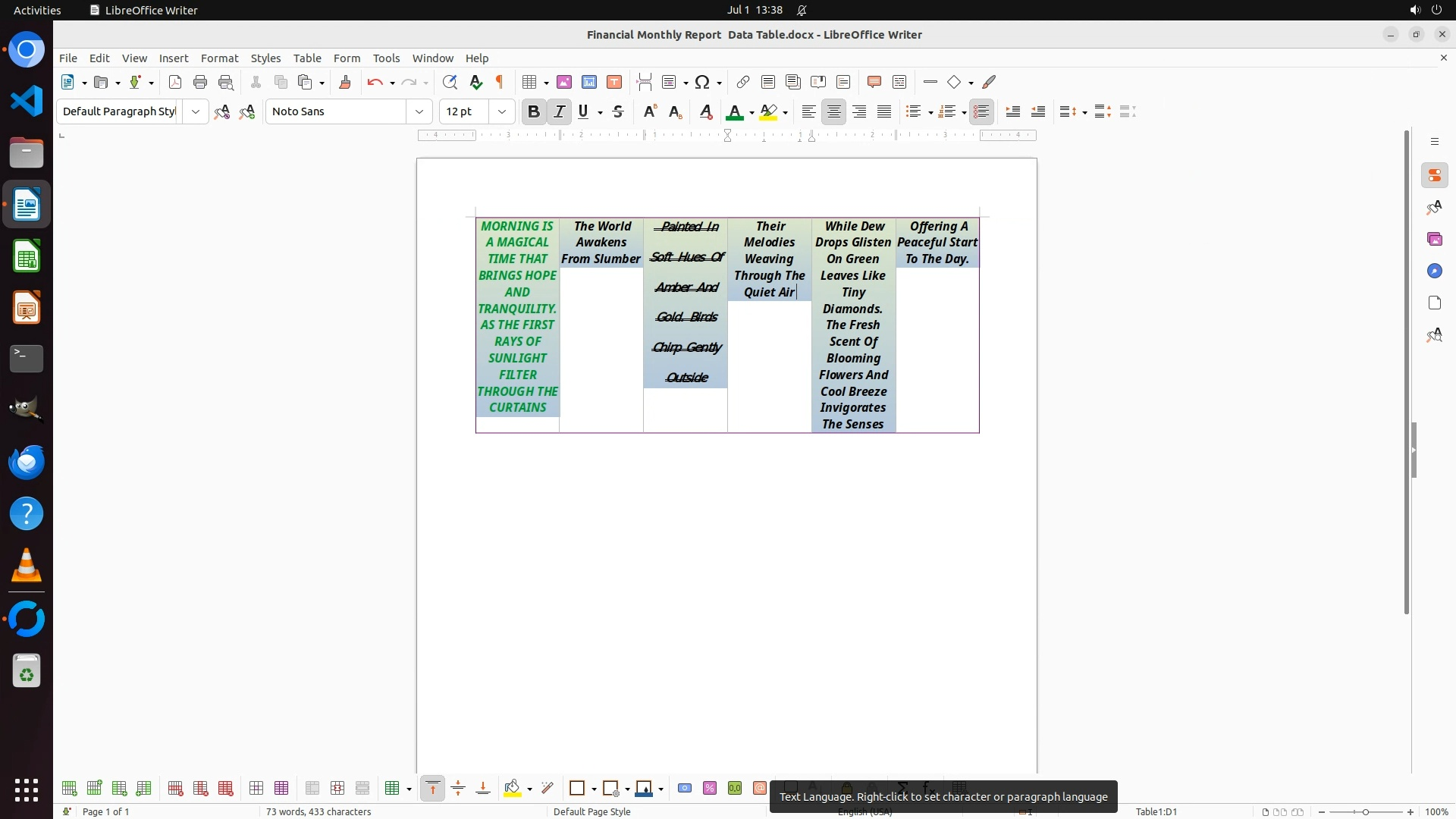The height and width of the screenshot is (819, 1456).
Task: Click the Insert Hyperlink icon
Action: click(743, 82)
